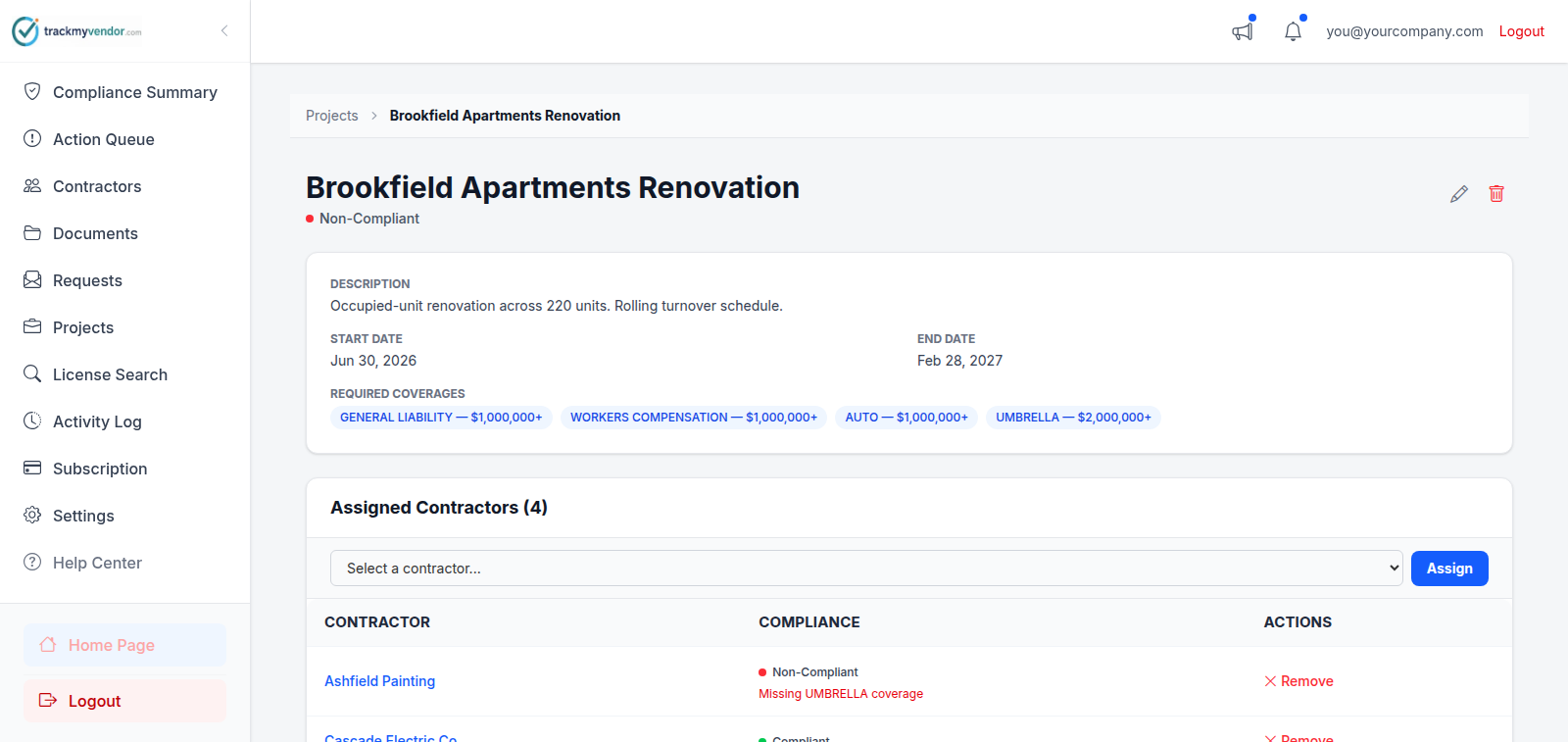Navigate to Documents
The height and width of the screenshot is (742, 1568).
pyautogui.click(x=95, y=233)
